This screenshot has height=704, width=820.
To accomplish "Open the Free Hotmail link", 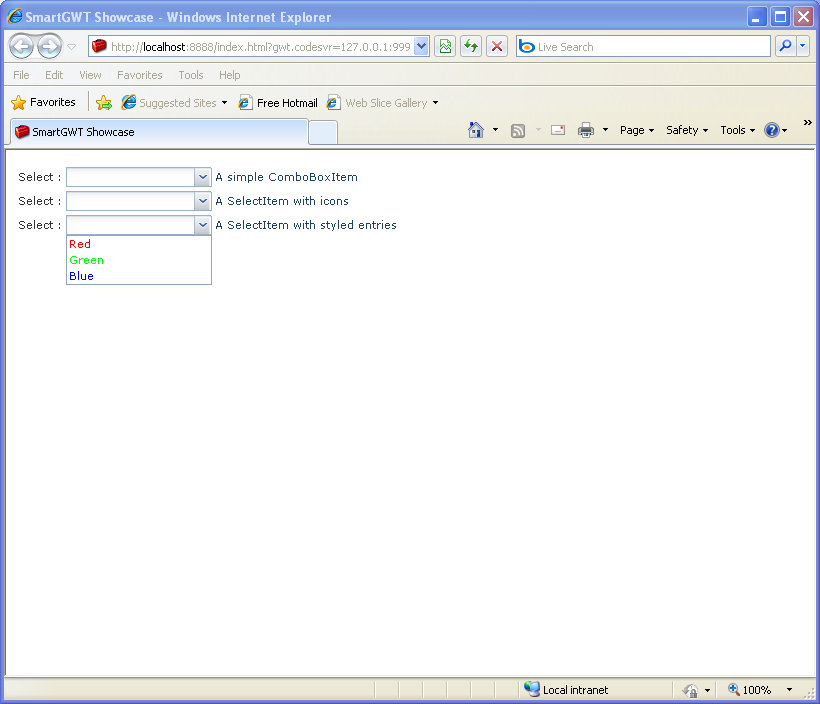I will pos(278,103).
